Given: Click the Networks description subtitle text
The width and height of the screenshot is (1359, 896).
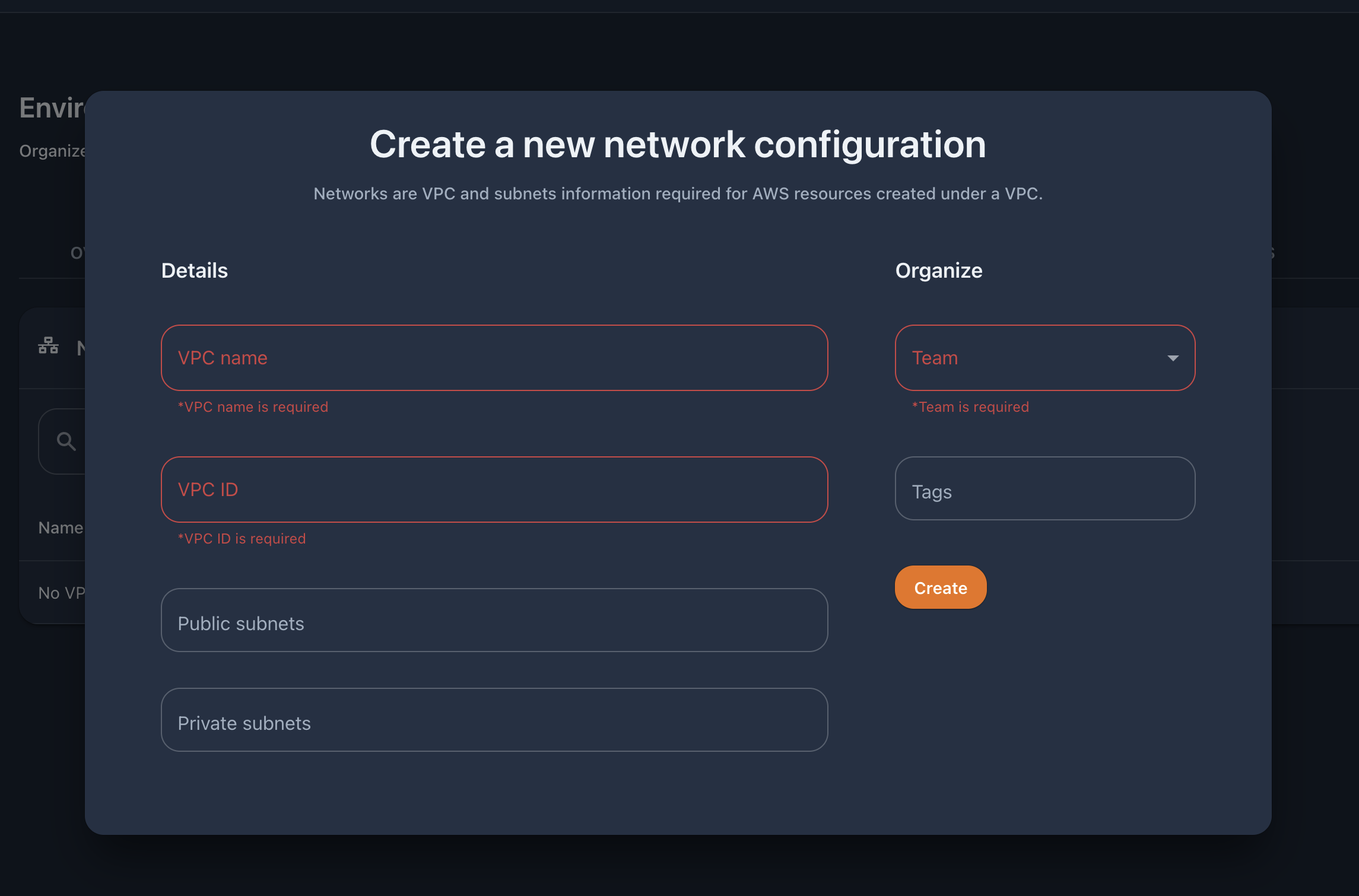Looking at the screenshot, I should point(678,194).
